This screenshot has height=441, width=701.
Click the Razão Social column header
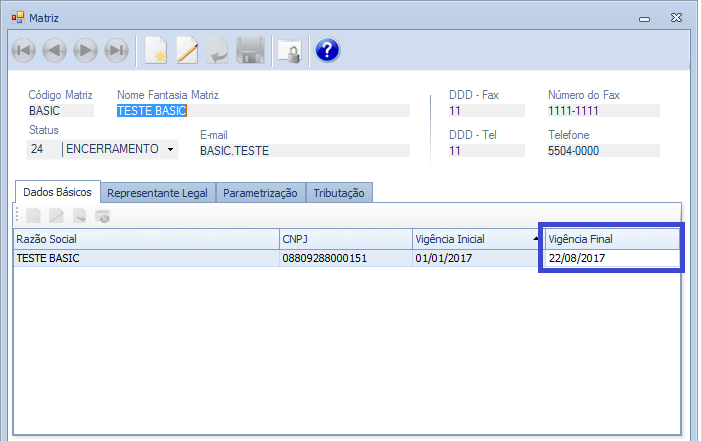(146, 239)
